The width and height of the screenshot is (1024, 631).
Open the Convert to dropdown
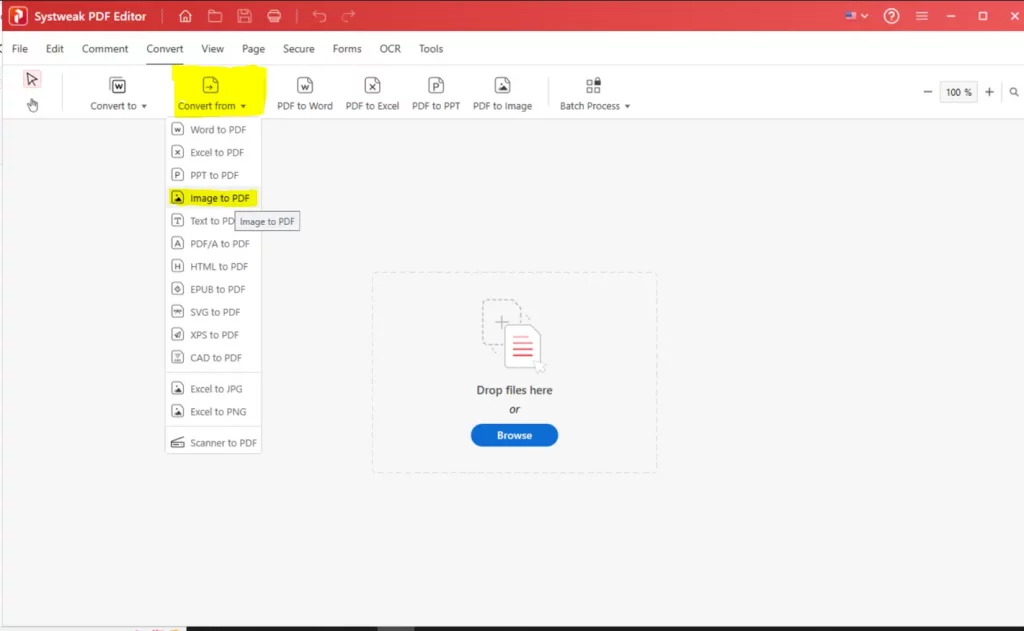[x=117, y=103]
